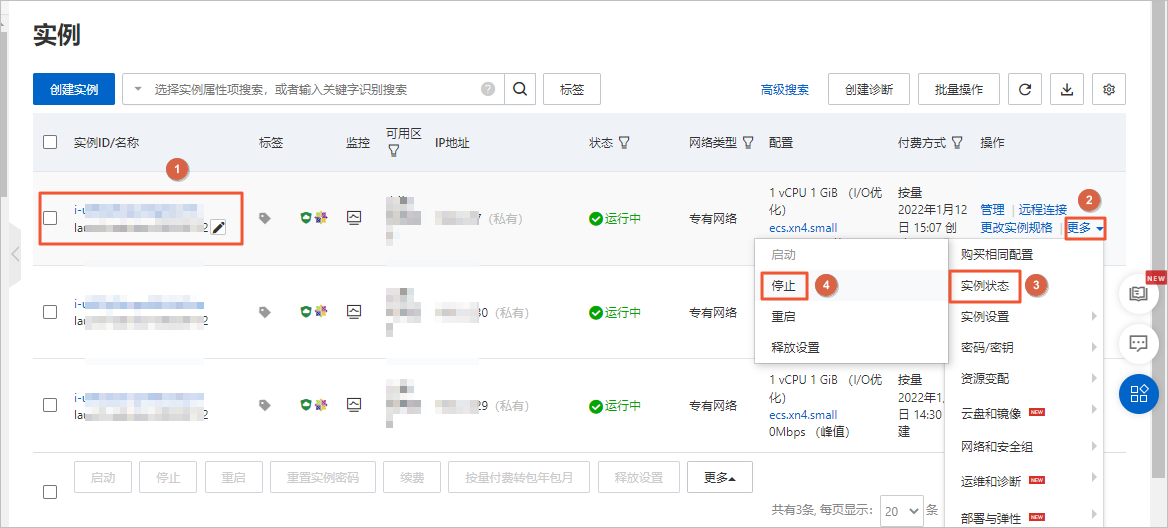The height and width of the screenshot is (528, 1168).
Task: Click filter icon next to 网络类型 header
Action: tap(748, 142)
